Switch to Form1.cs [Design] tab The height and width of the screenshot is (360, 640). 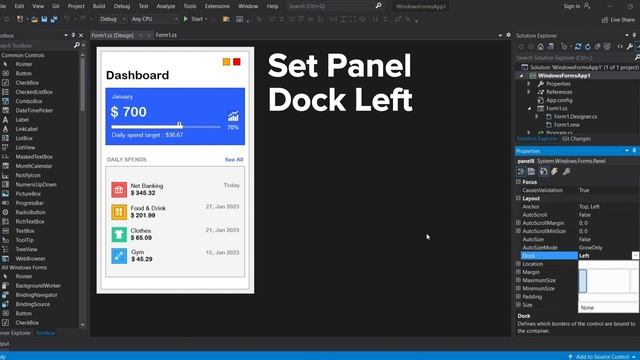click(x=113, y=35)
